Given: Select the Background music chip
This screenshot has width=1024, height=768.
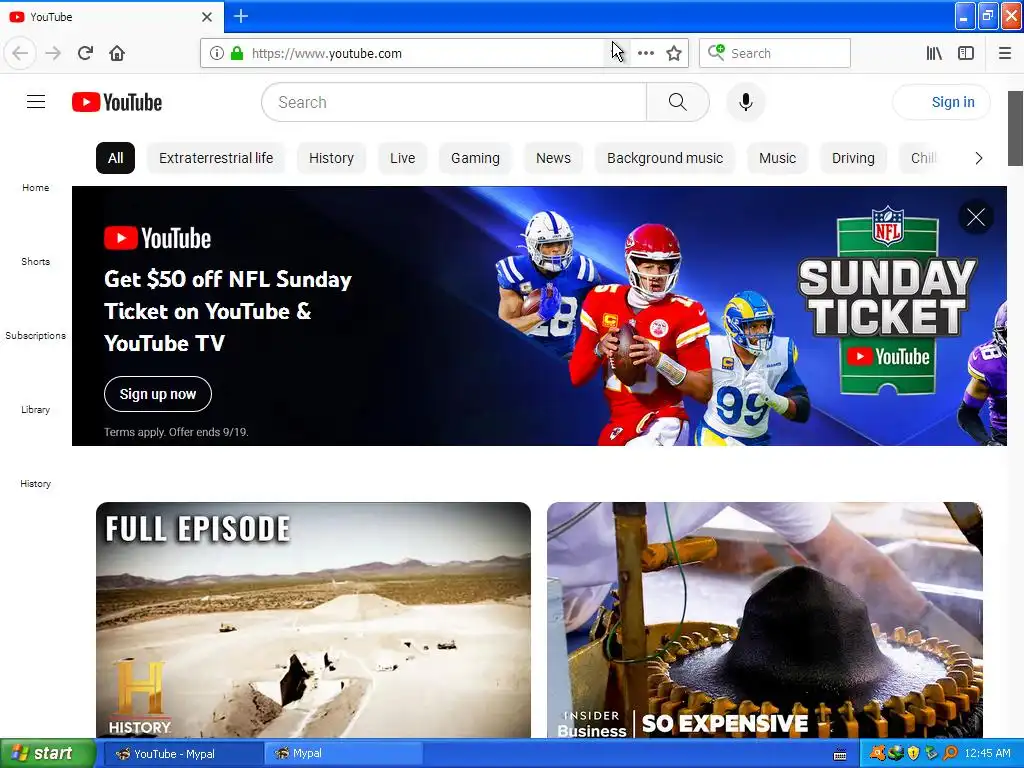Looking at the screenshot, I should tap(665, 158).
